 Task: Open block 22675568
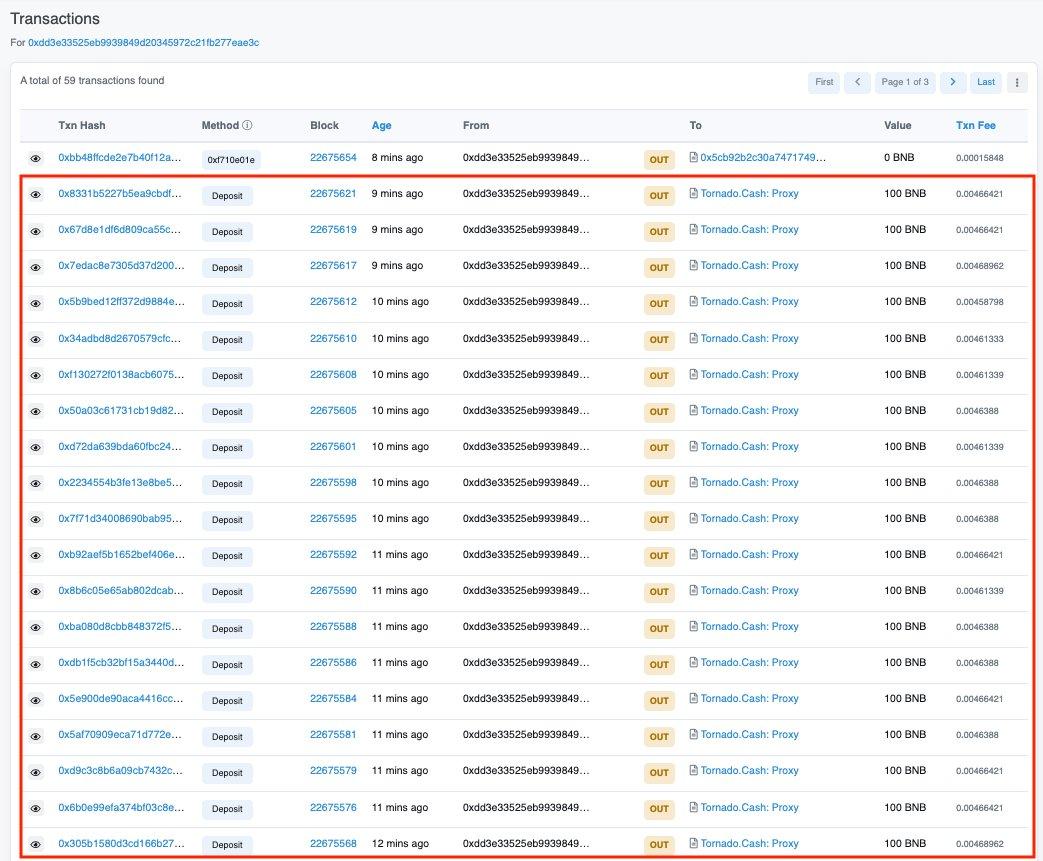[333, 843]
